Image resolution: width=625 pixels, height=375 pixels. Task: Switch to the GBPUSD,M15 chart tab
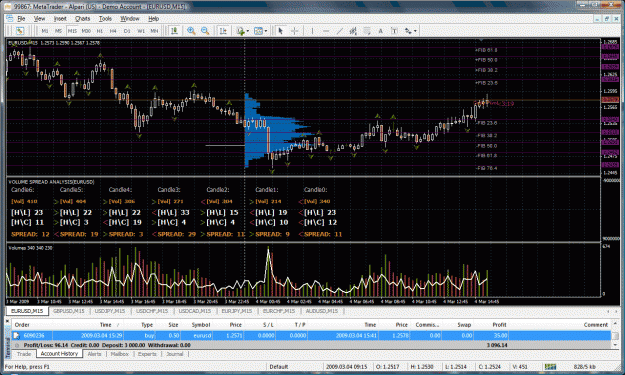(69, 311)
